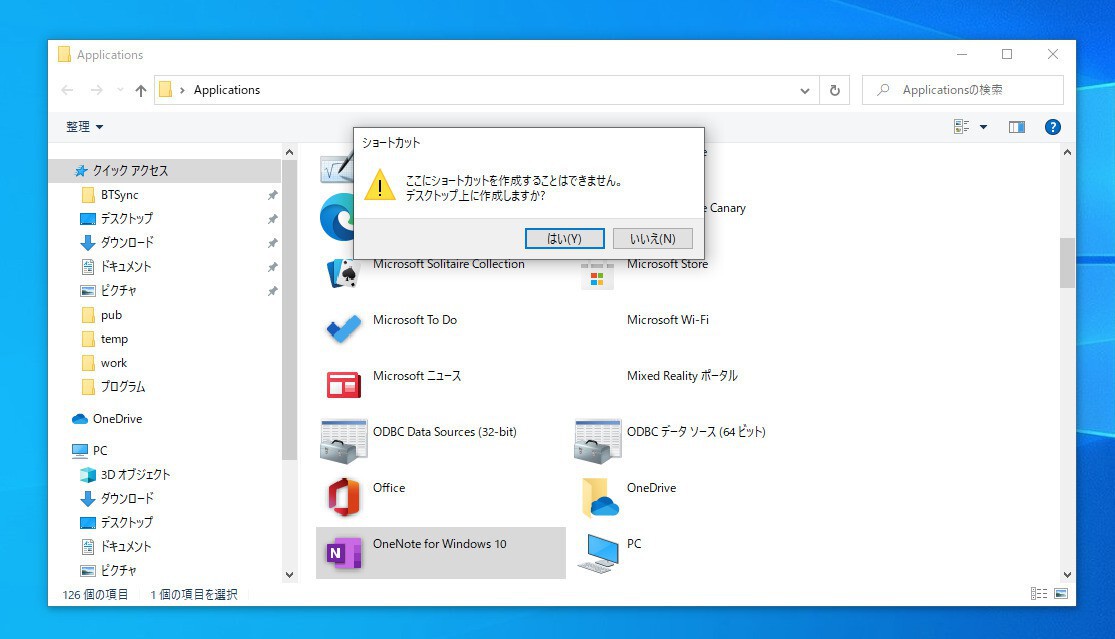
Task: Open pinned ピクチャ under quick access
Action: click(x=118, y=291)
